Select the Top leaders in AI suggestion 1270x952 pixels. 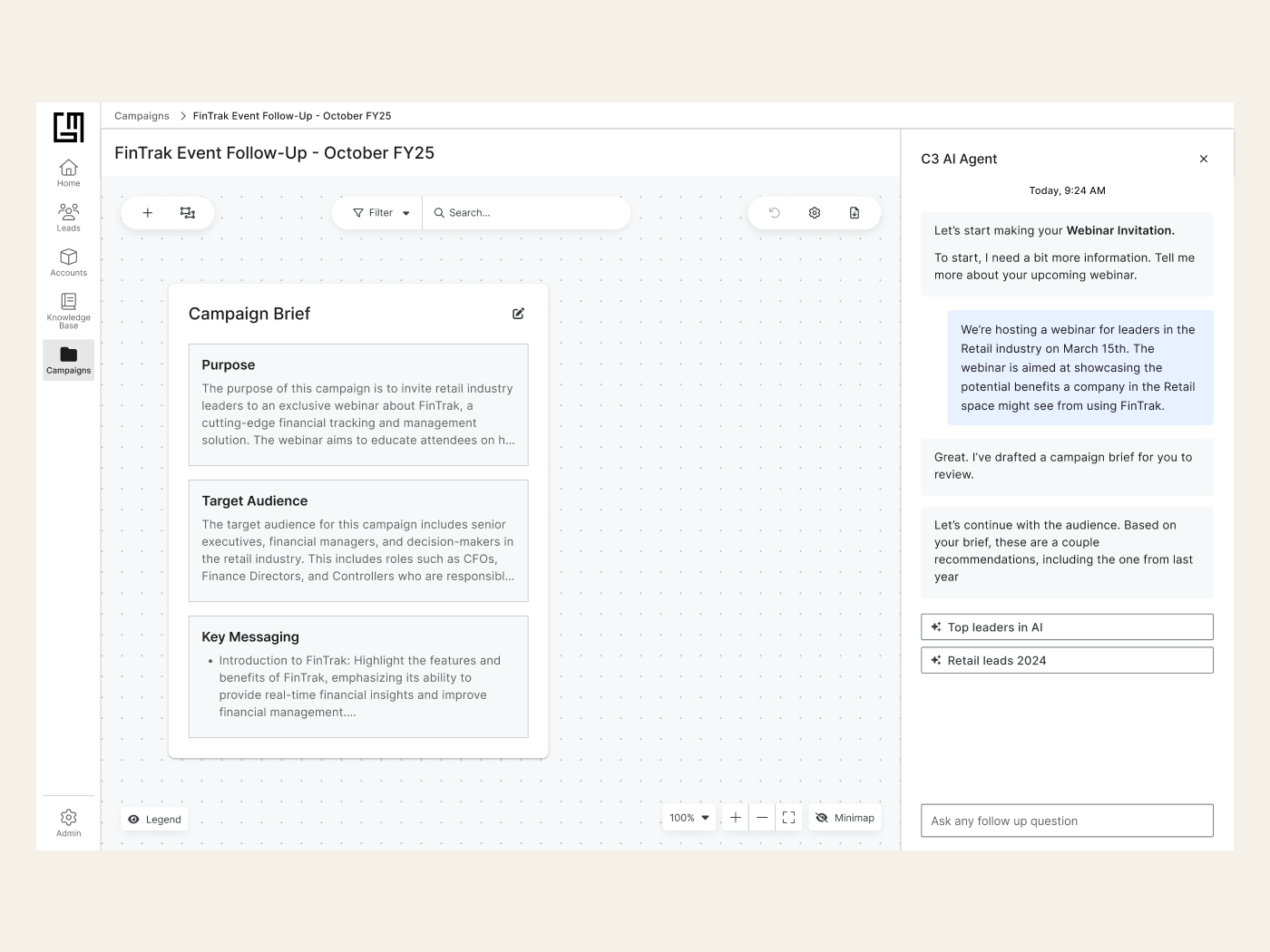1067,627
